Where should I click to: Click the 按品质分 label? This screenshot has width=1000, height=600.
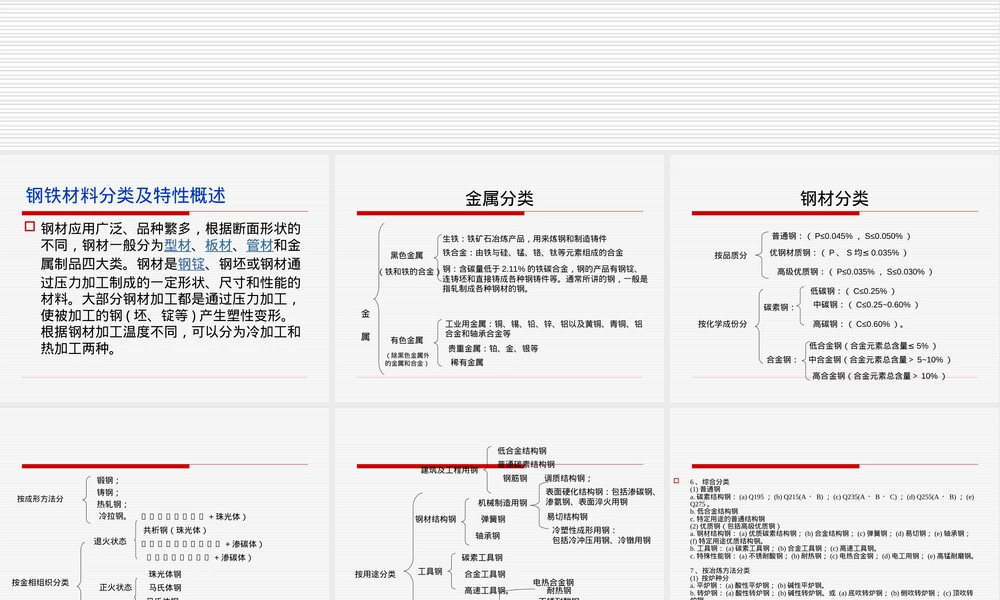click(730, 256)
